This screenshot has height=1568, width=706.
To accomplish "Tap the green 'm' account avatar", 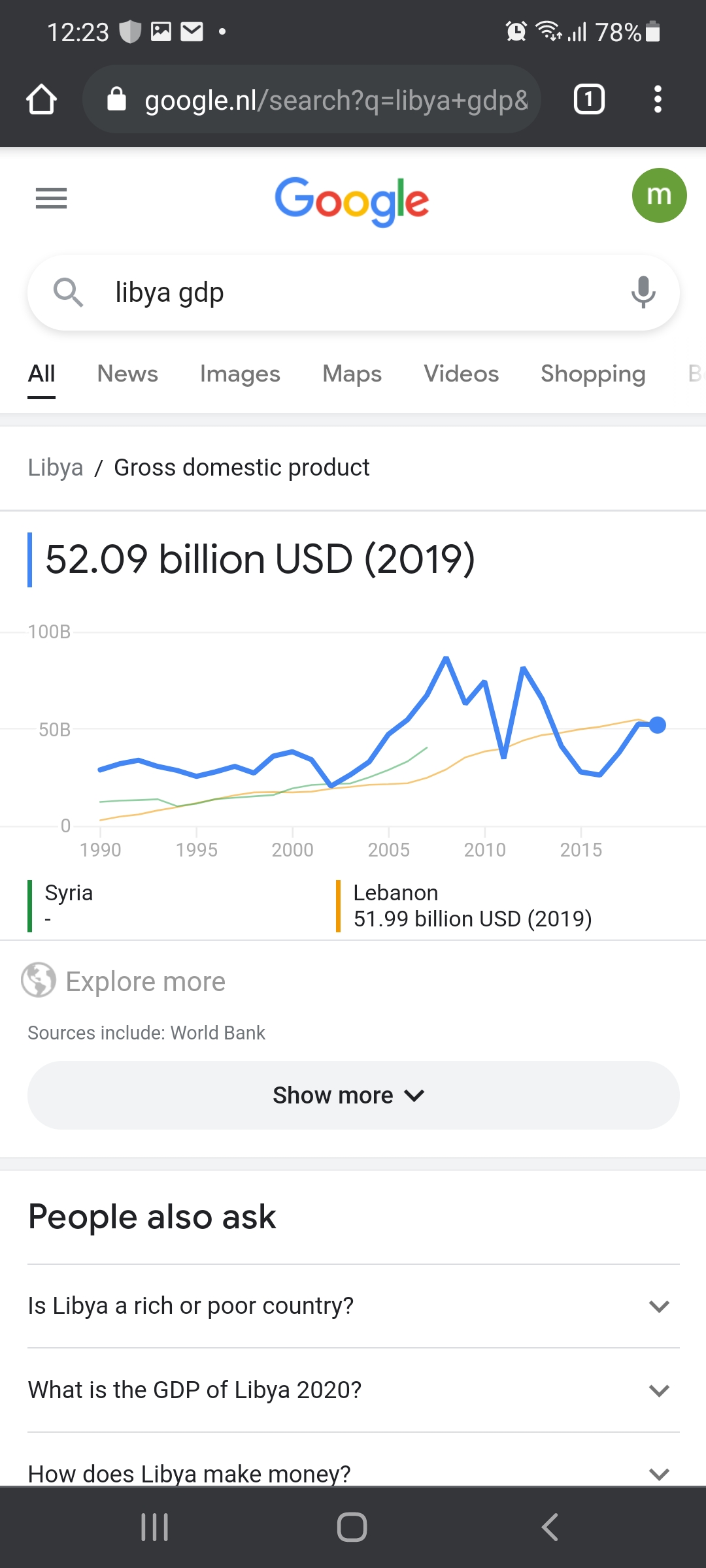I will [659, 195].
